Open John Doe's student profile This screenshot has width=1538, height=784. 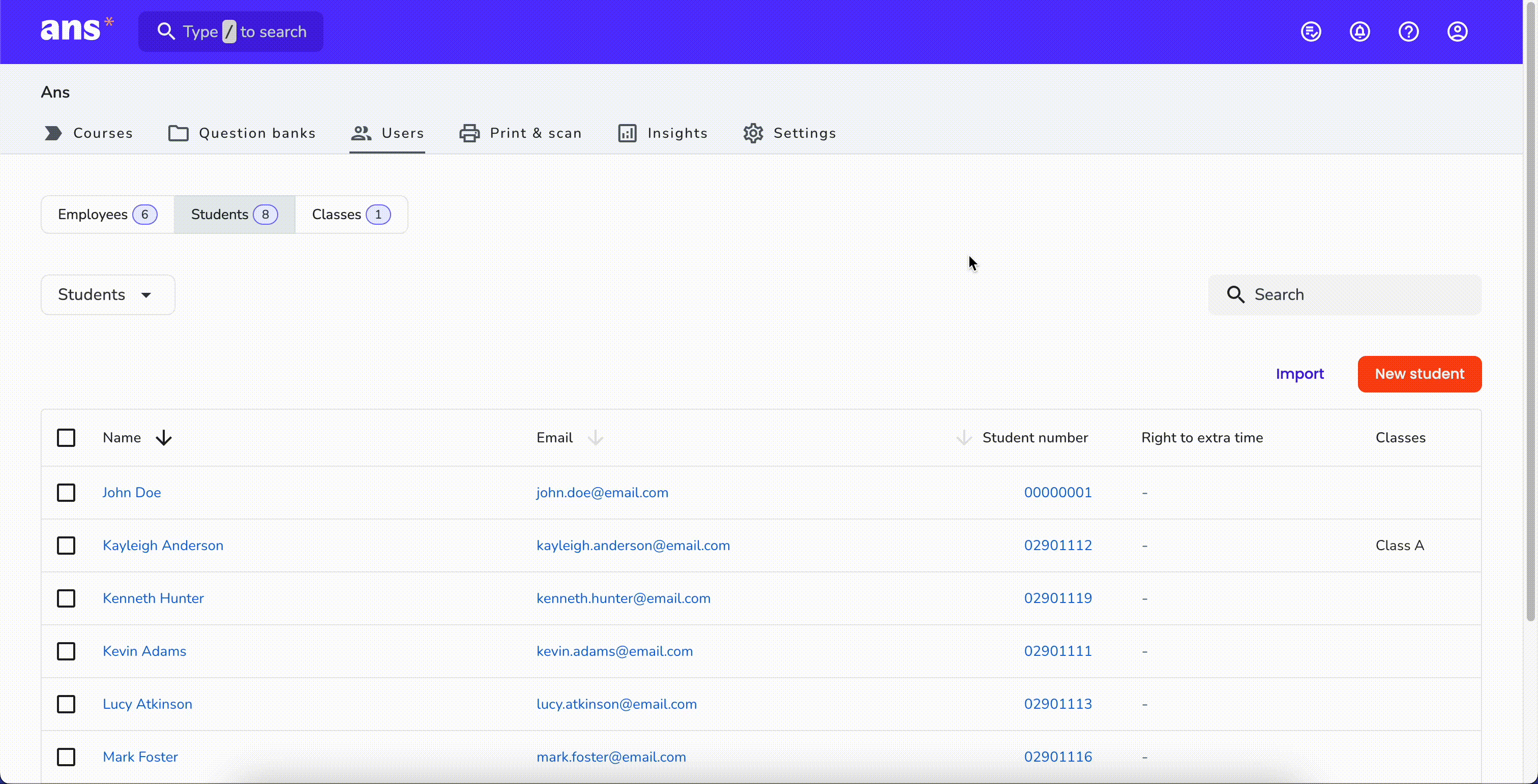coord(132,493)
